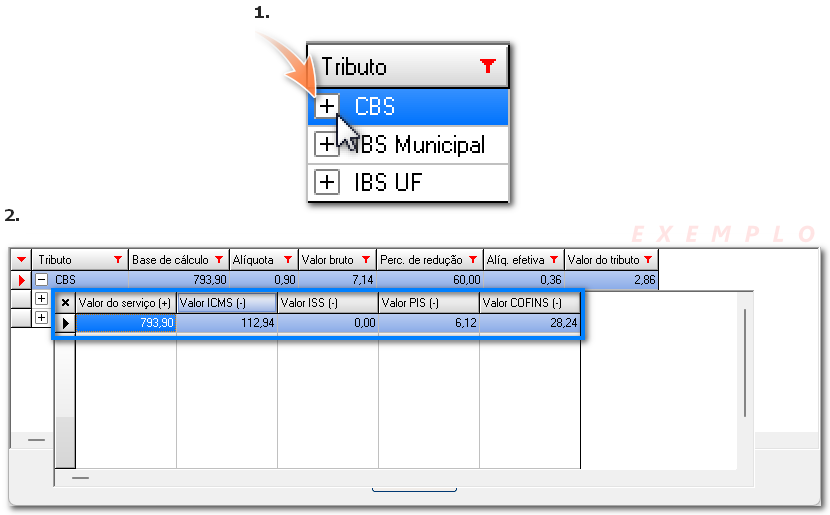
Task: Filter the Valor bruto column
Action: point(366,259)
